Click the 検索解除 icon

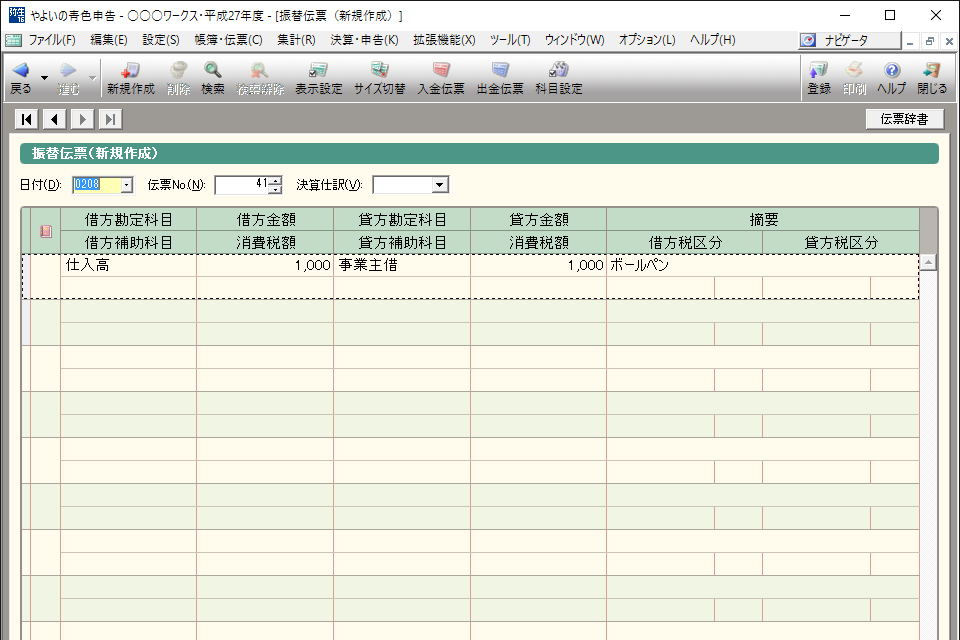(260, 70)
